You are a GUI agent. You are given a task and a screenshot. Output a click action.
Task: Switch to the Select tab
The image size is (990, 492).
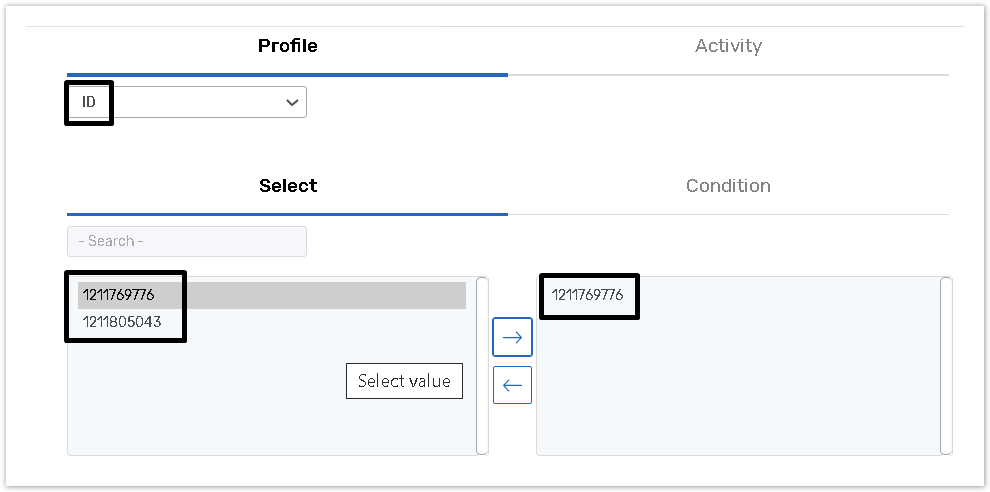[287, 186]
